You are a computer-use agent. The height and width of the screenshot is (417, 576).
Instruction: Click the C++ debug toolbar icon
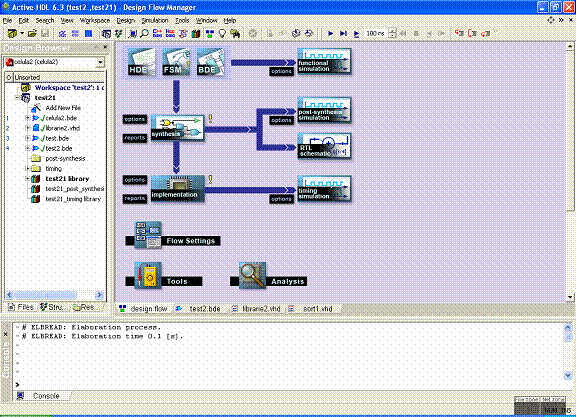point(157,33)
